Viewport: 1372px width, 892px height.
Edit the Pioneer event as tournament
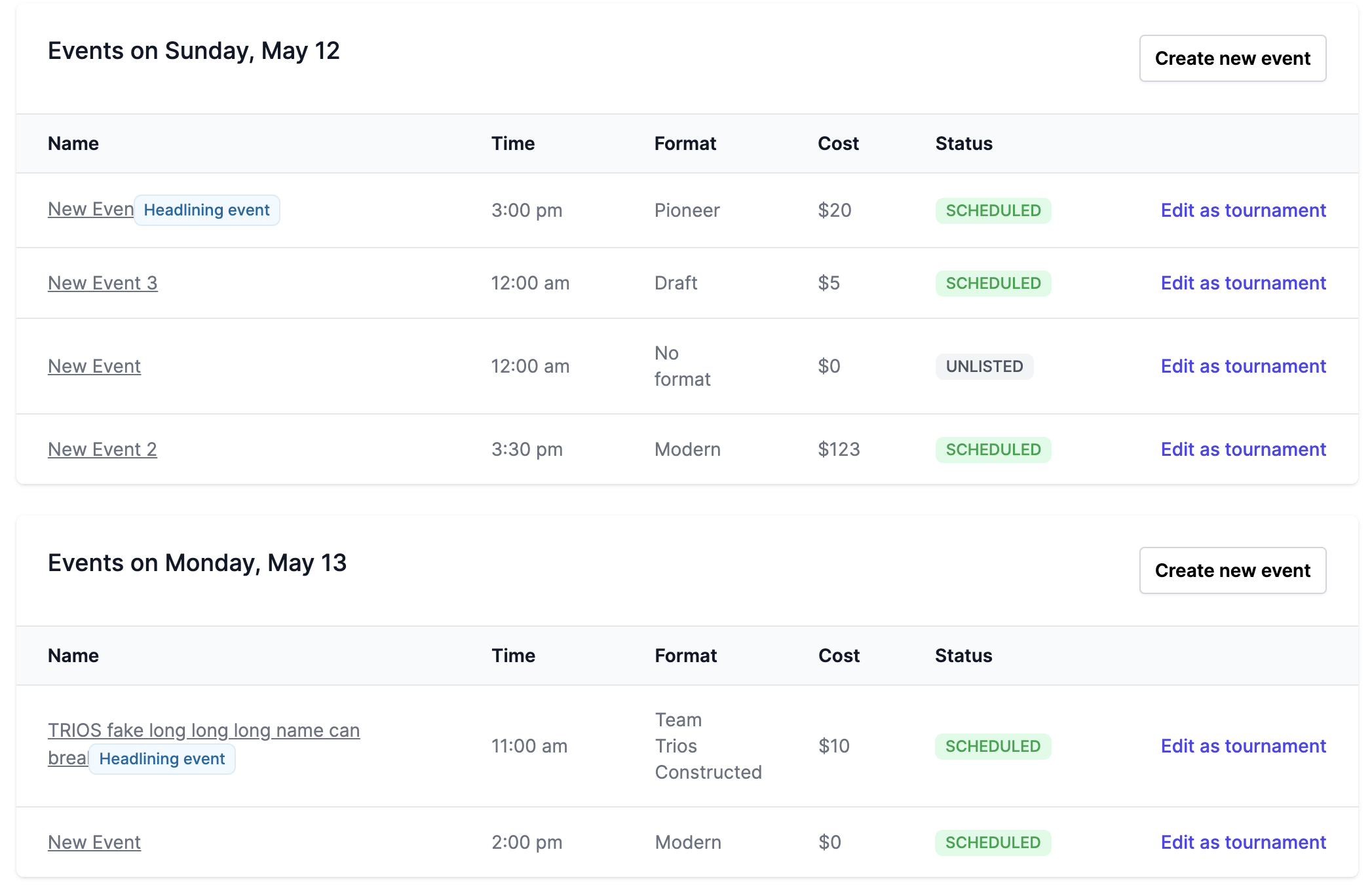[1243, 210]
